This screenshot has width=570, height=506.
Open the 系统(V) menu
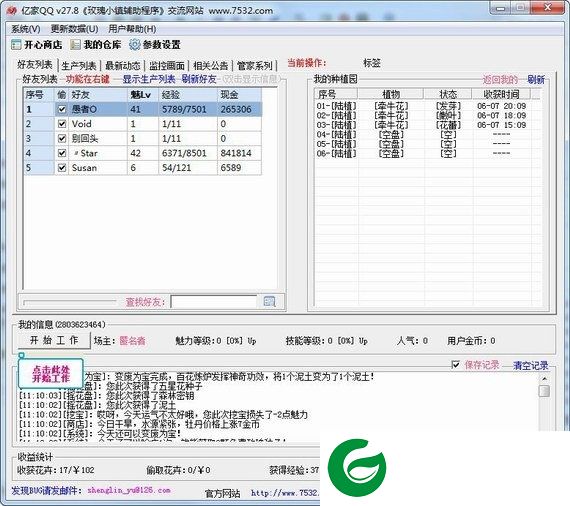[25, 29]
